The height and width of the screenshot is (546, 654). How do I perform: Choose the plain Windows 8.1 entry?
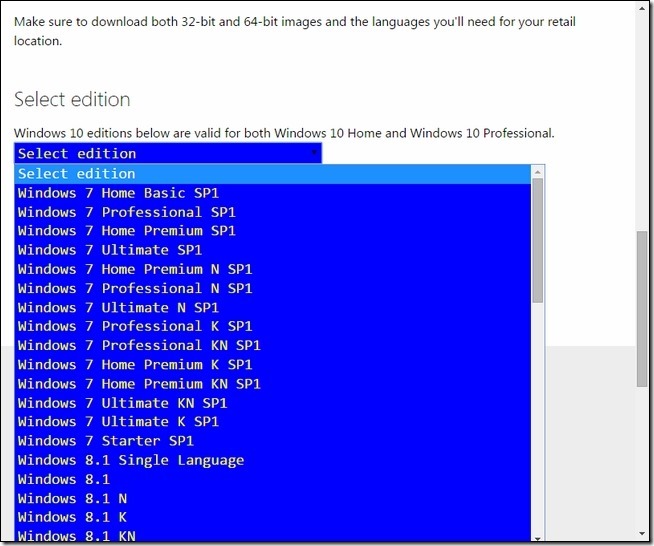click(273, 479)
